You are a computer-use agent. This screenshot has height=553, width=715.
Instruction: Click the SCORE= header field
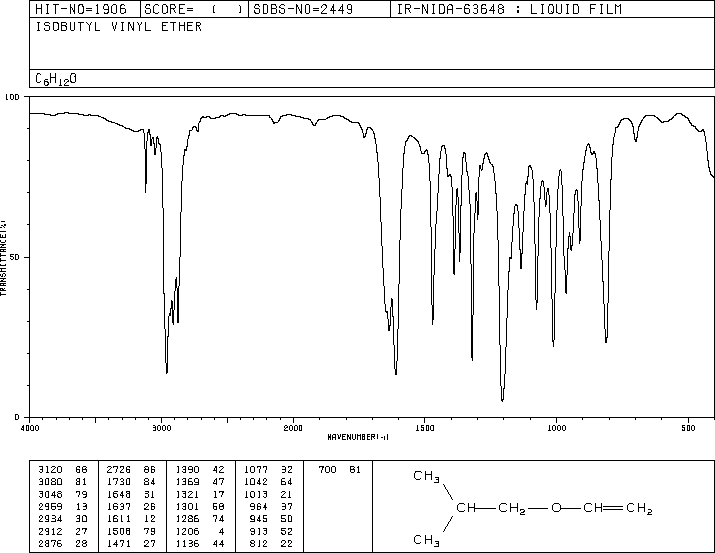click(x=193, y=9)
